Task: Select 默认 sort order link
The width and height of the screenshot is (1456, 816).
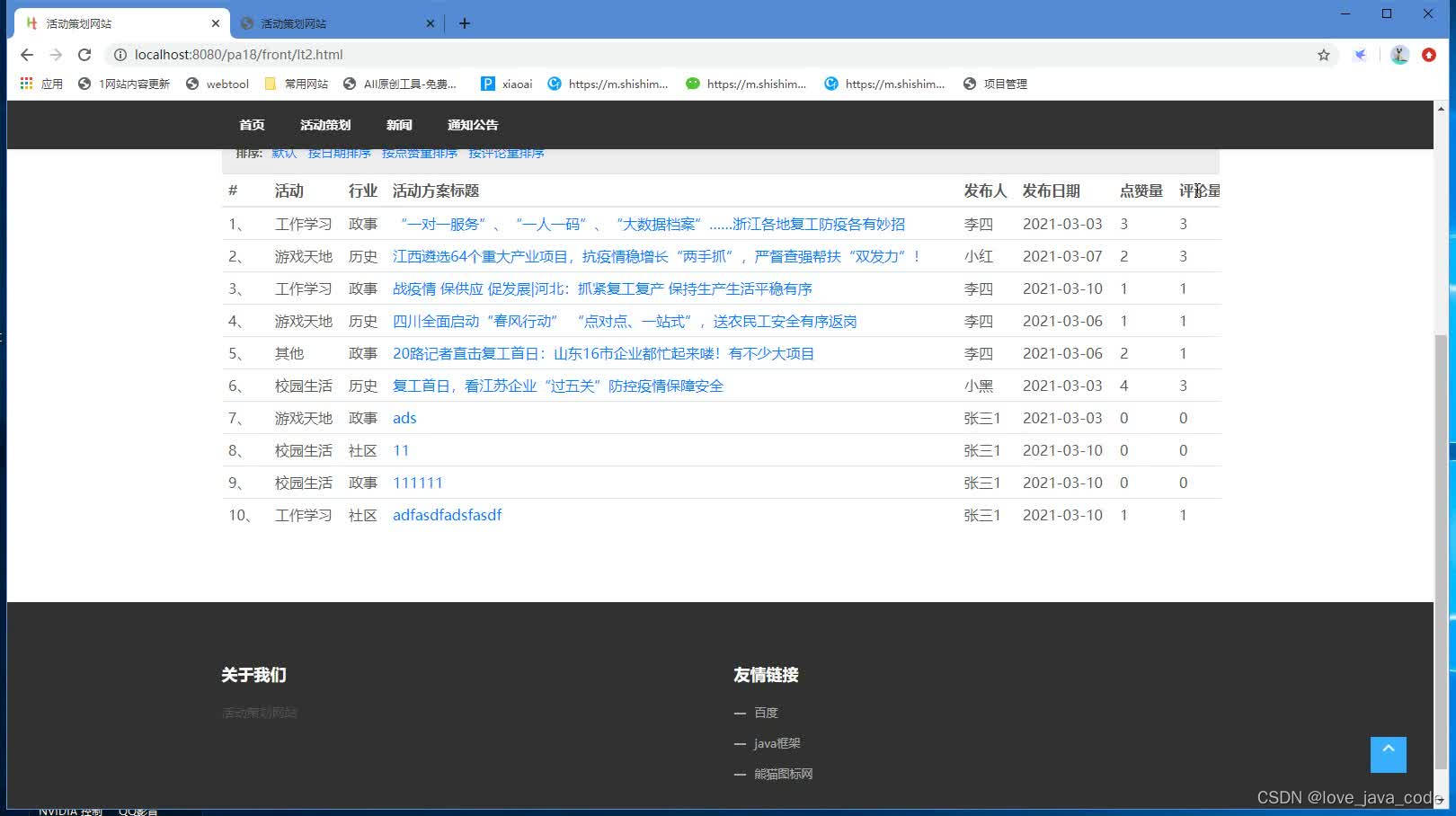Action: (284, 154)
